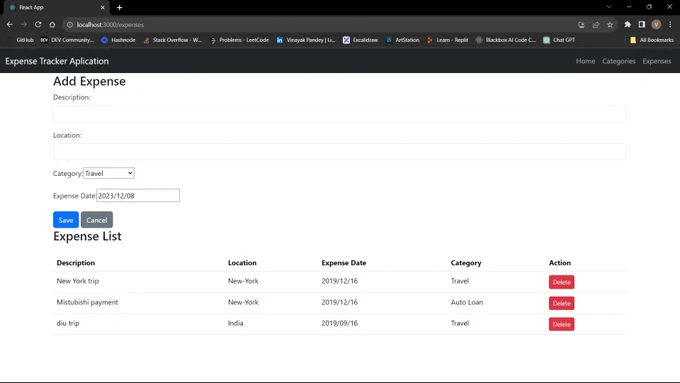This screenshot has height=383, width=680.
Task: Delete the New York trip expense
Action: 561,282
